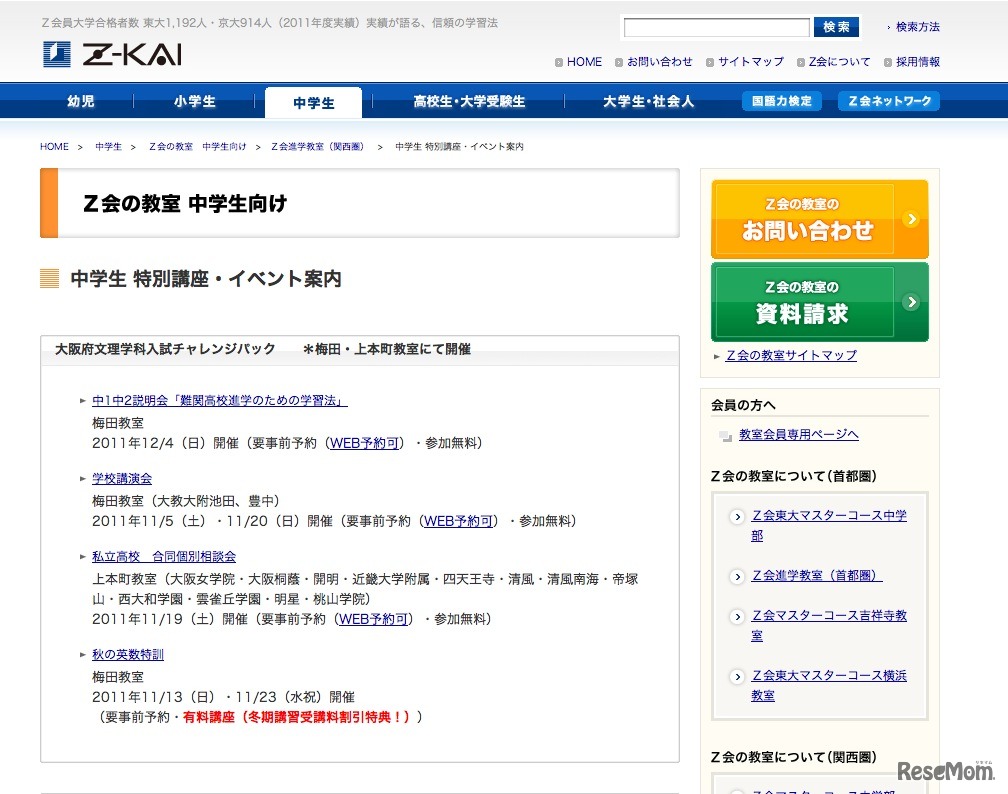The width and height of the screenshot is (1008, 794).
Task: Click the page icon beside 教室会員専用ページへ
Action: click(x=725, y=435)
